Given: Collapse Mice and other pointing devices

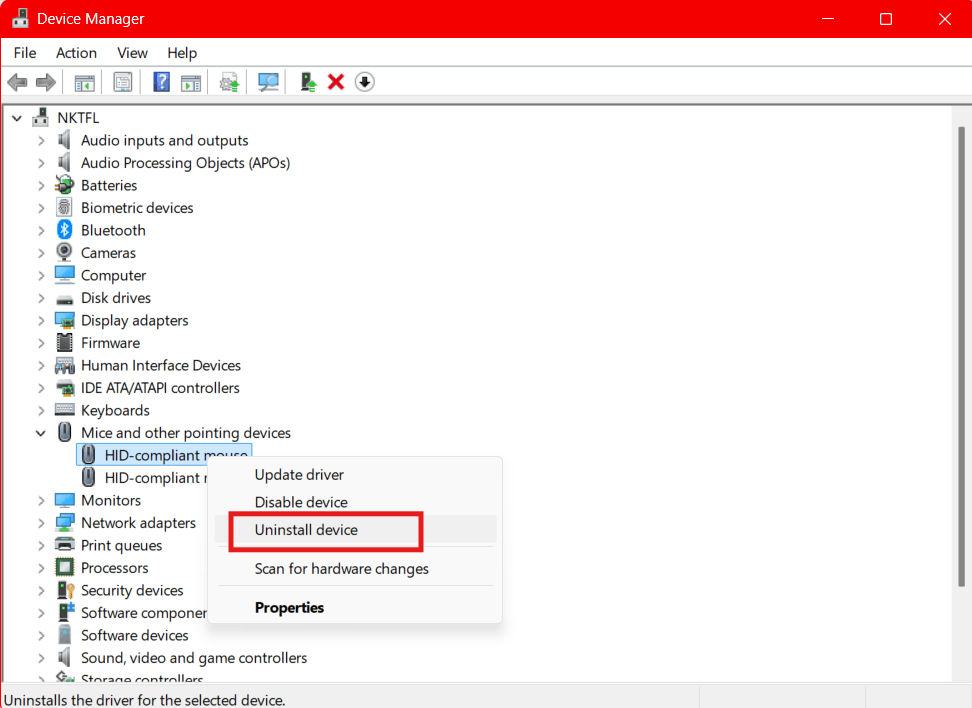Looking at the screenshot, I should pos(41,433).
